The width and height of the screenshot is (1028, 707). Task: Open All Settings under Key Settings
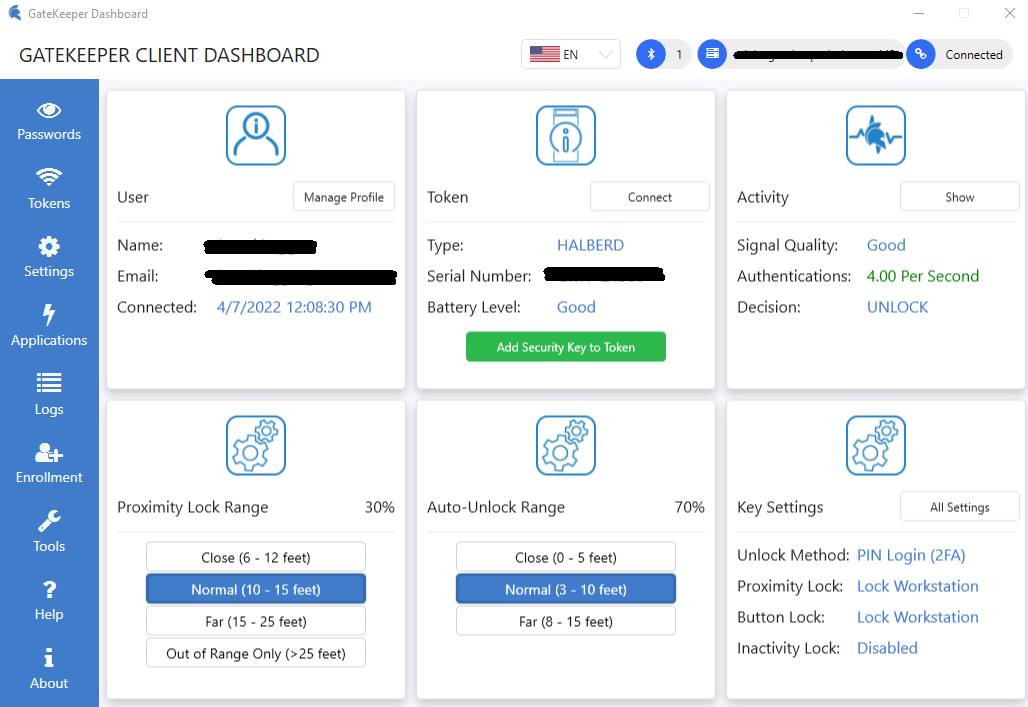(x=959, y=507)
